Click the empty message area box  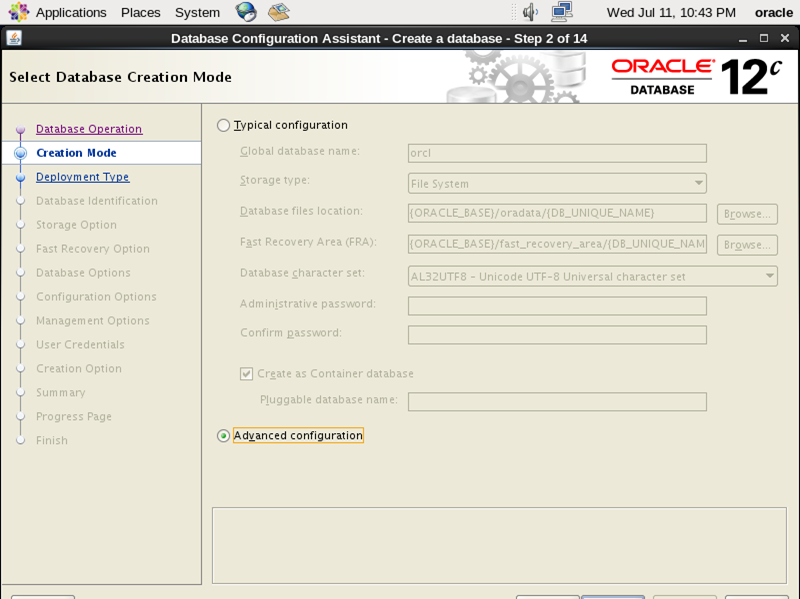click(x=499, y=545)
